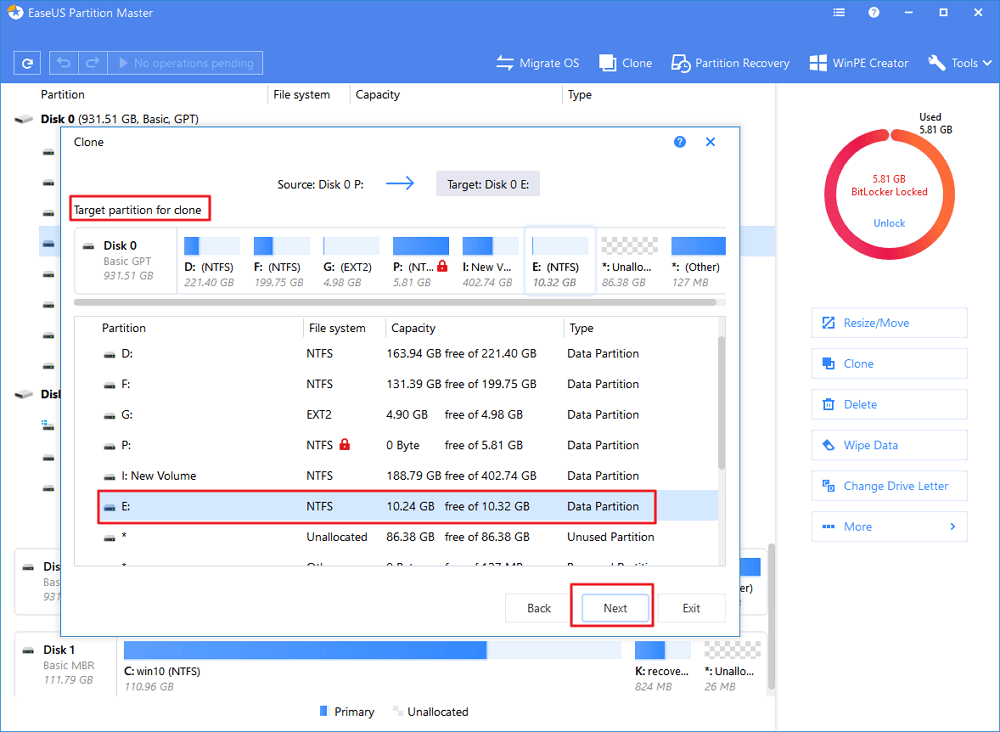
Task: Select the Unallocated 86.38 GB row in the dialog list
Action: [x=396, y=537]
